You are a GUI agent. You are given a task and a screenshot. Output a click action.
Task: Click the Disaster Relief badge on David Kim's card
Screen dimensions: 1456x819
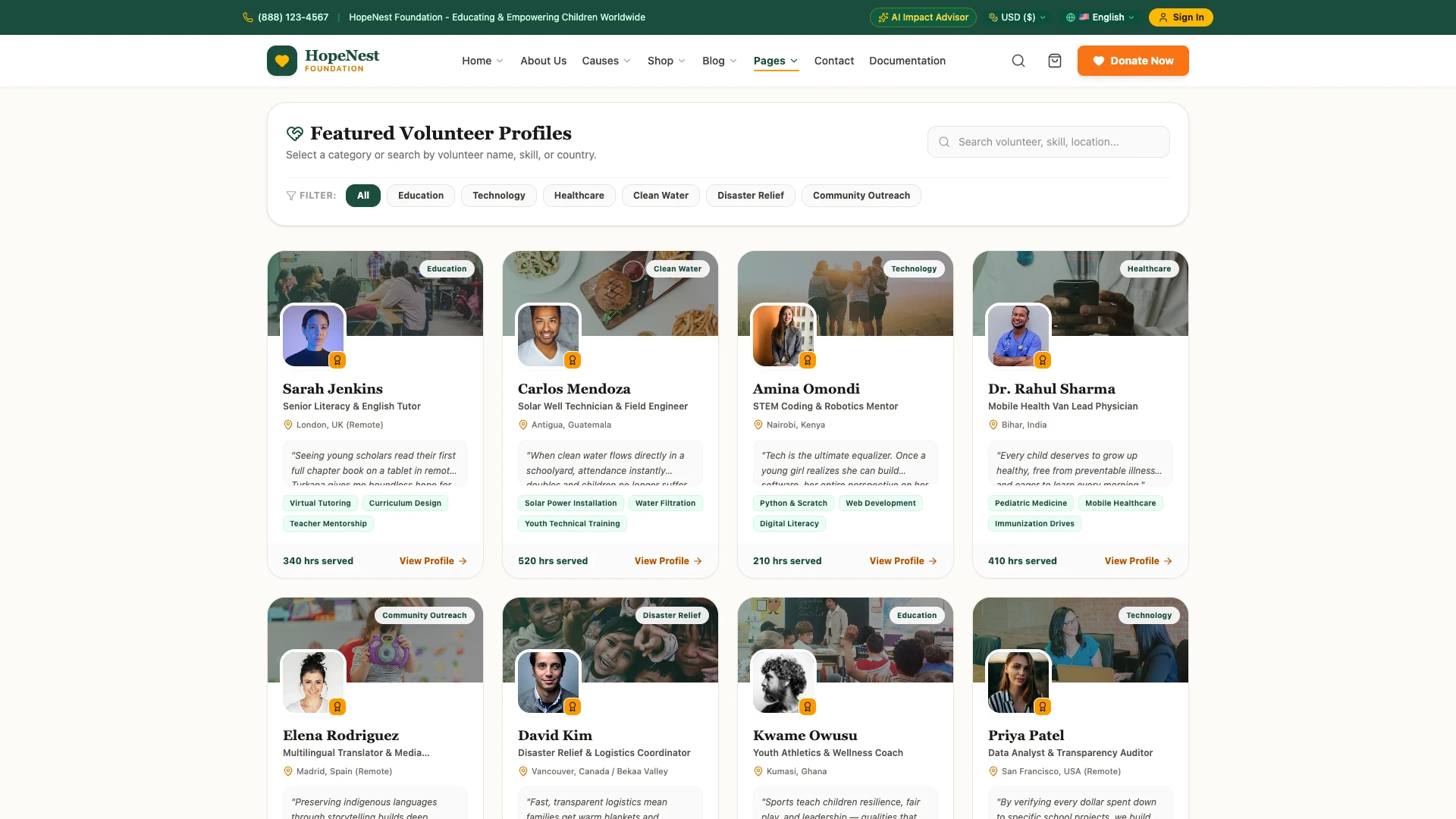pyautogui.click(x=671, y=616)
